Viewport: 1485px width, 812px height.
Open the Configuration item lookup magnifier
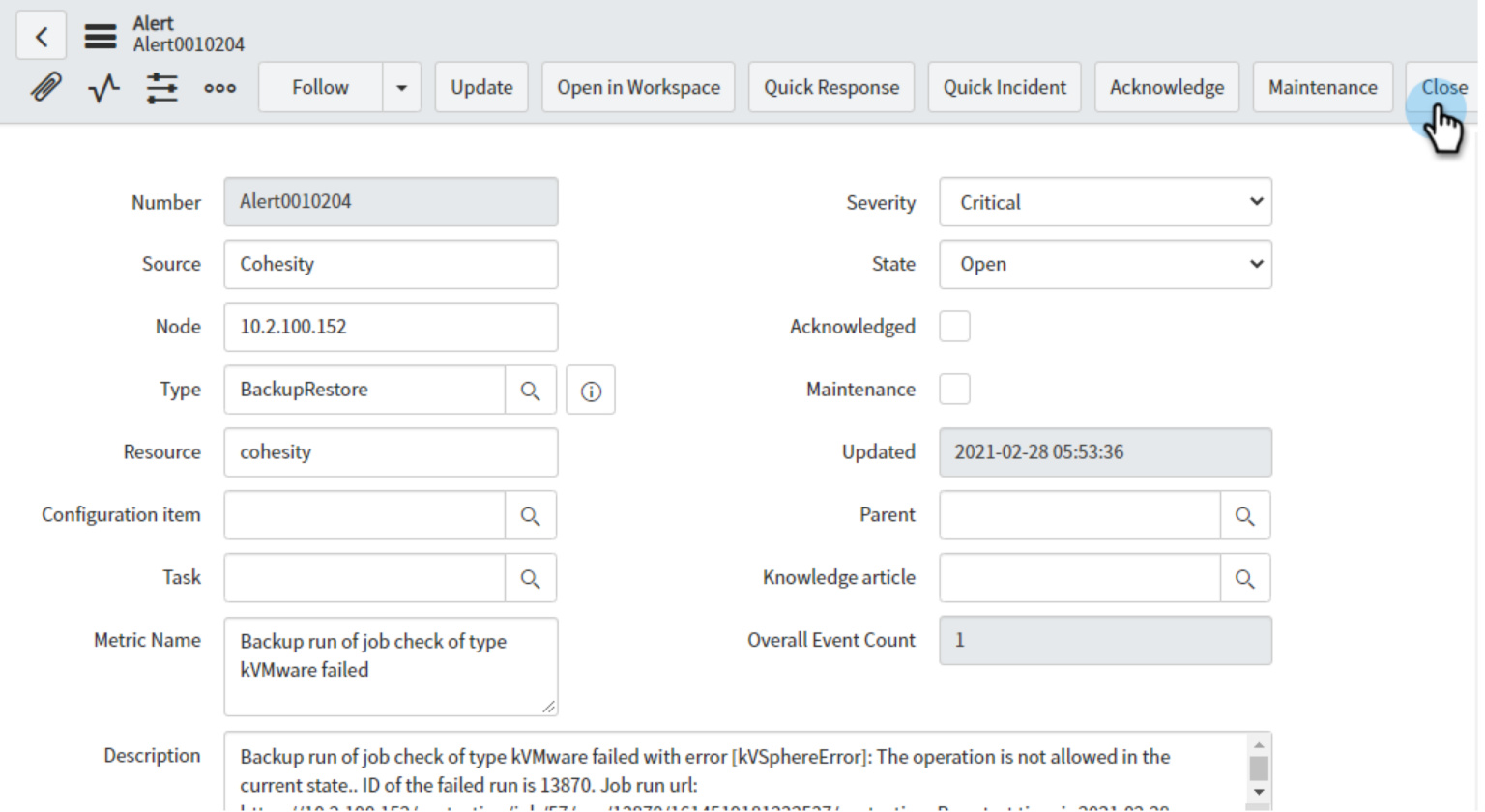(530, 514)
